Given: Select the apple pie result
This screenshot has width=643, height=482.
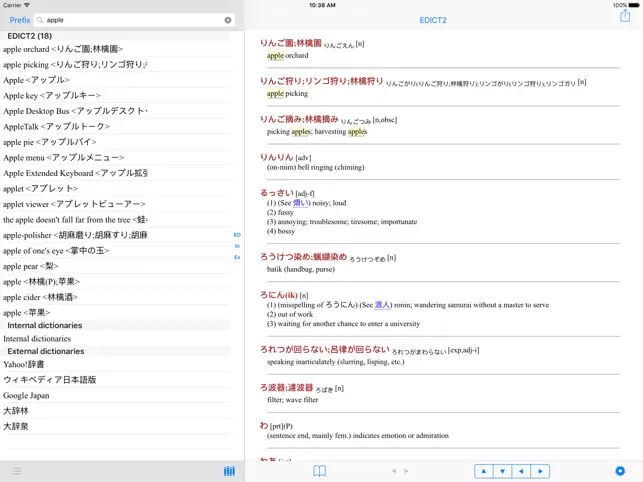Looking at the screenshot, I should 116,142.
